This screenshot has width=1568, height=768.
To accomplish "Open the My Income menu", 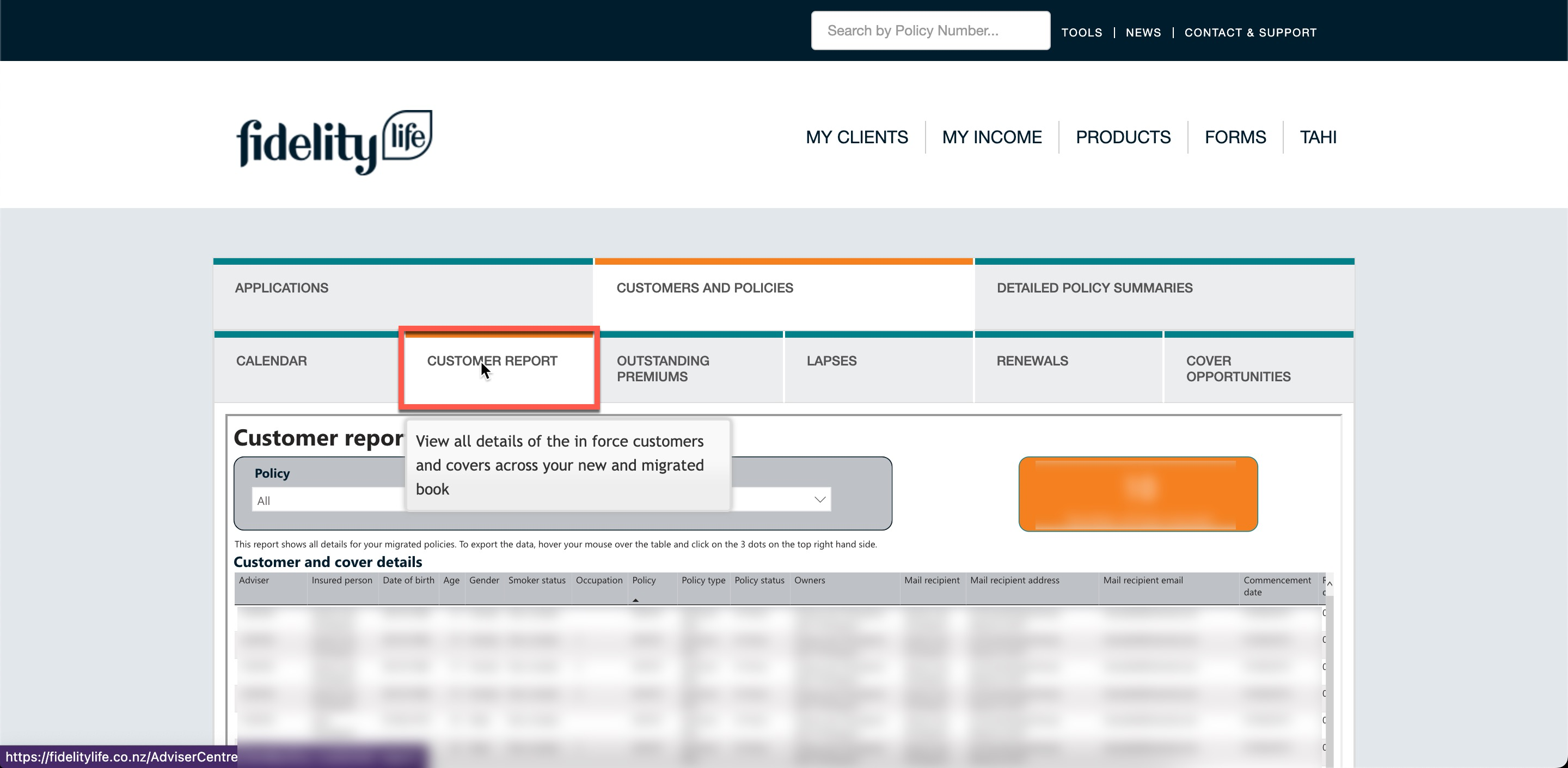I will point(991,137).
